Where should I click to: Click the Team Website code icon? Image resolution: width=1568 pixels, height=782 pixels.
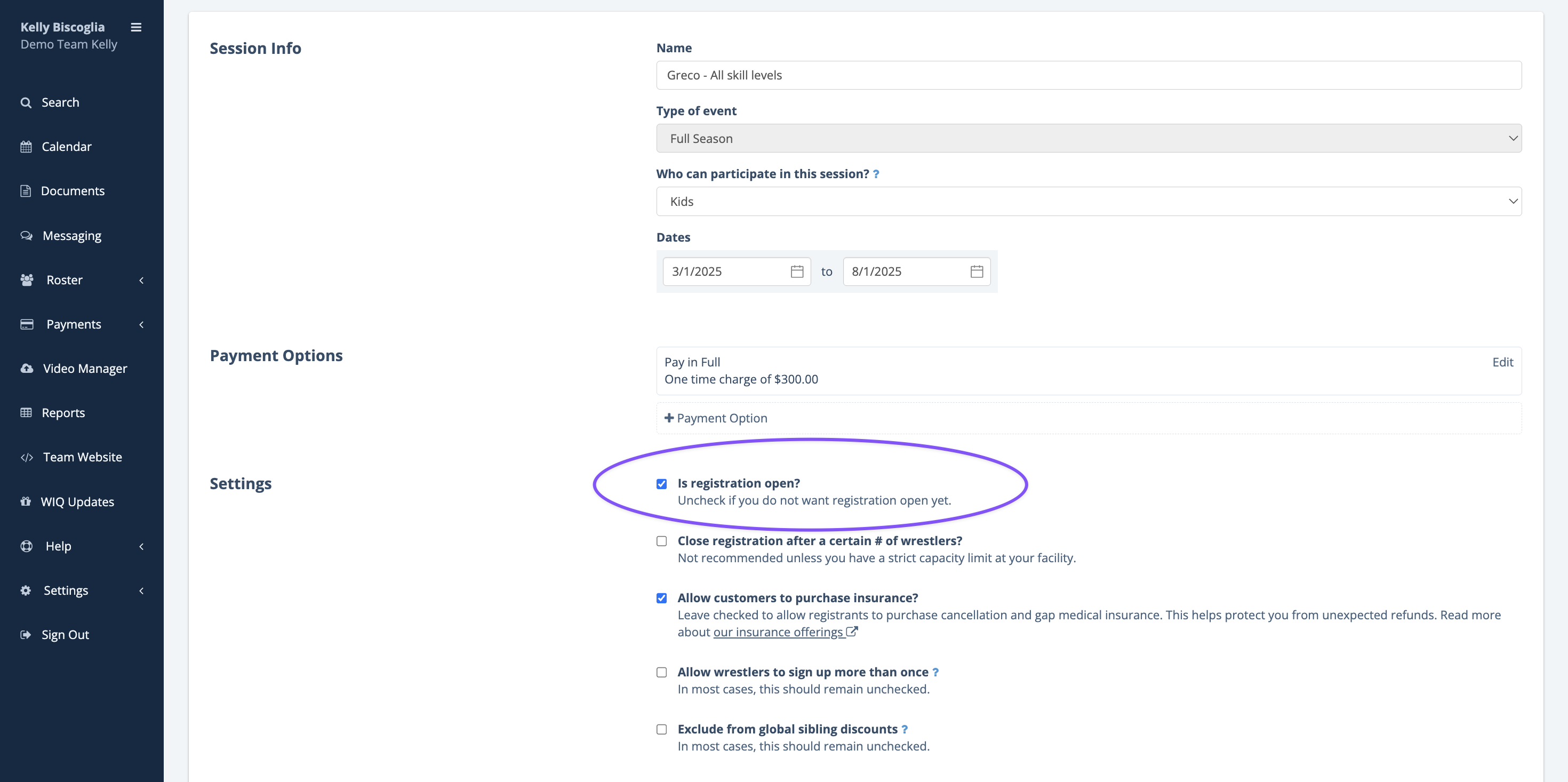27,457
